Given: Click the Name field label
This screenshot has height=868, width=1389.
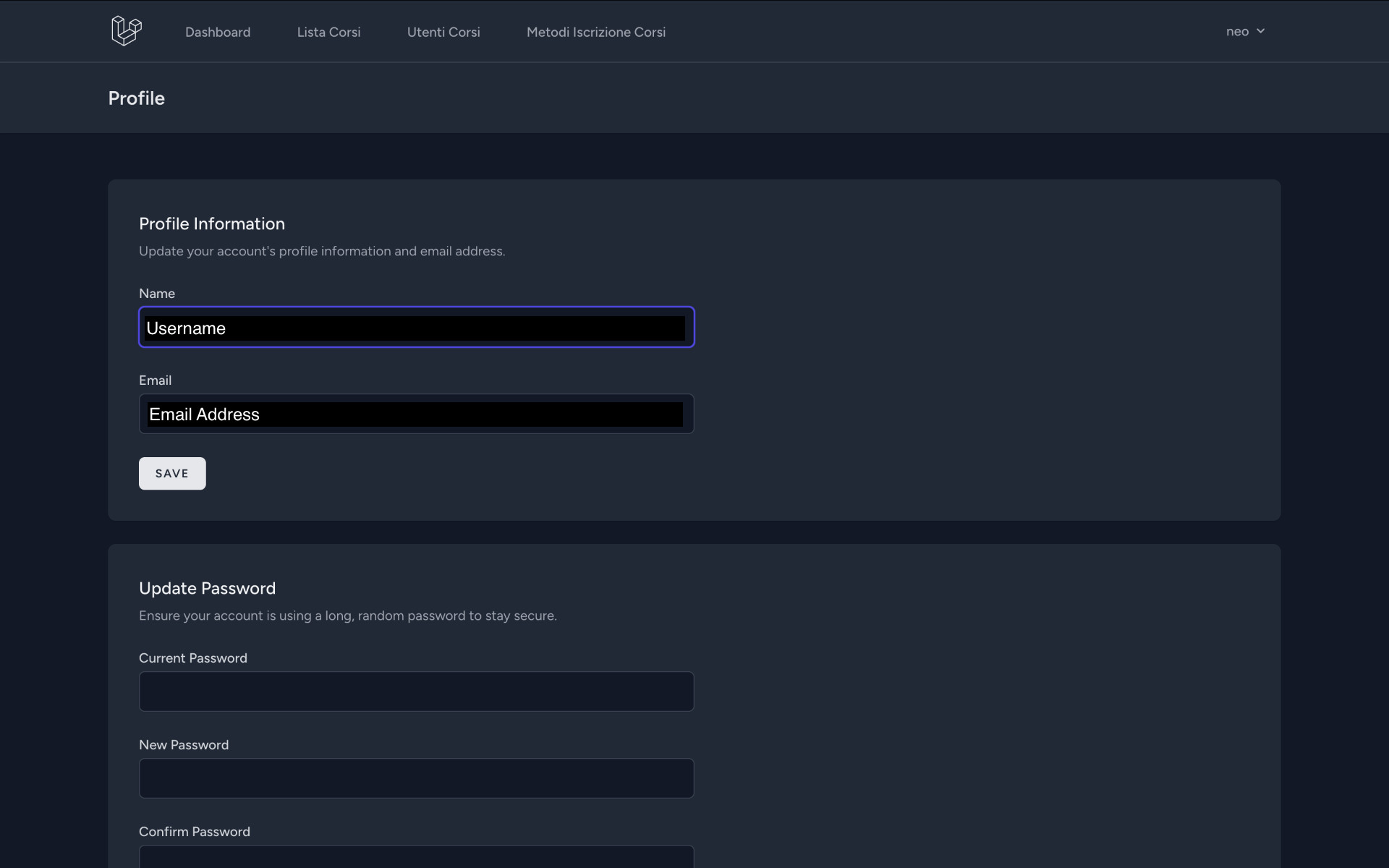Looking at the screenshot, I should click(x=157, y=293).
